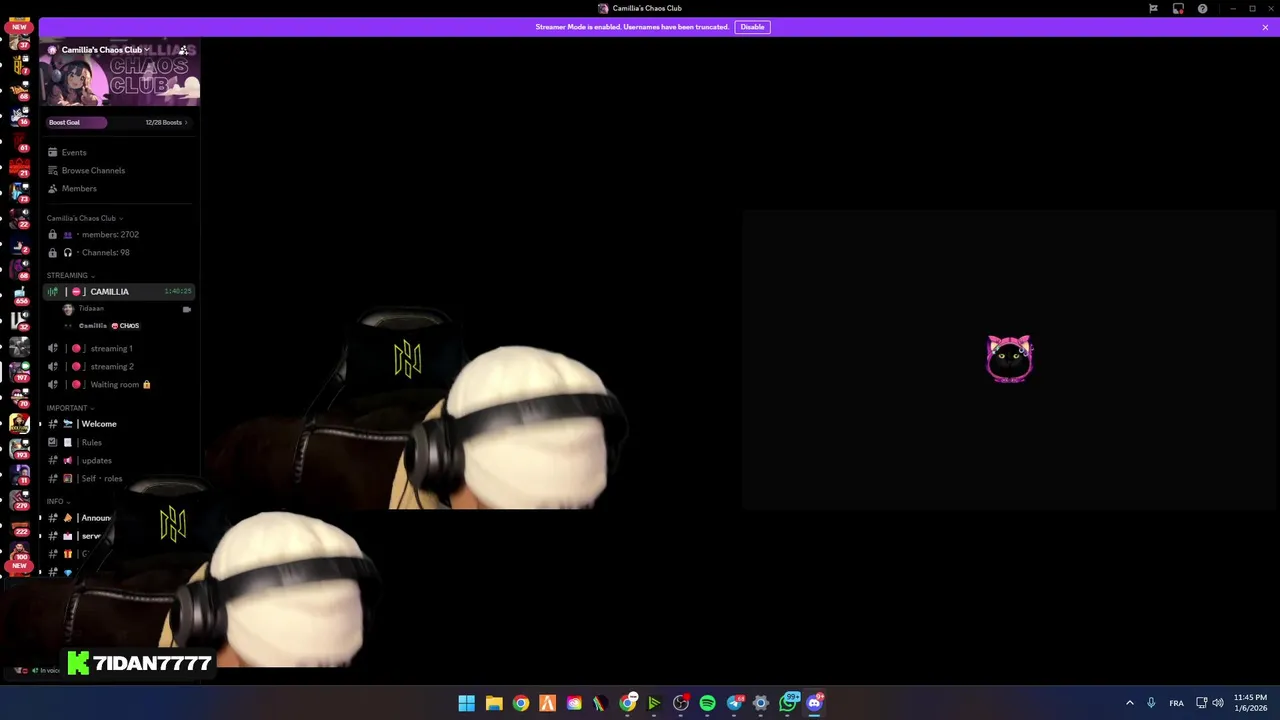Click the 7idaaan user in voice channel
This screenshot has width=1280, height=720.
tap(91, 309)
